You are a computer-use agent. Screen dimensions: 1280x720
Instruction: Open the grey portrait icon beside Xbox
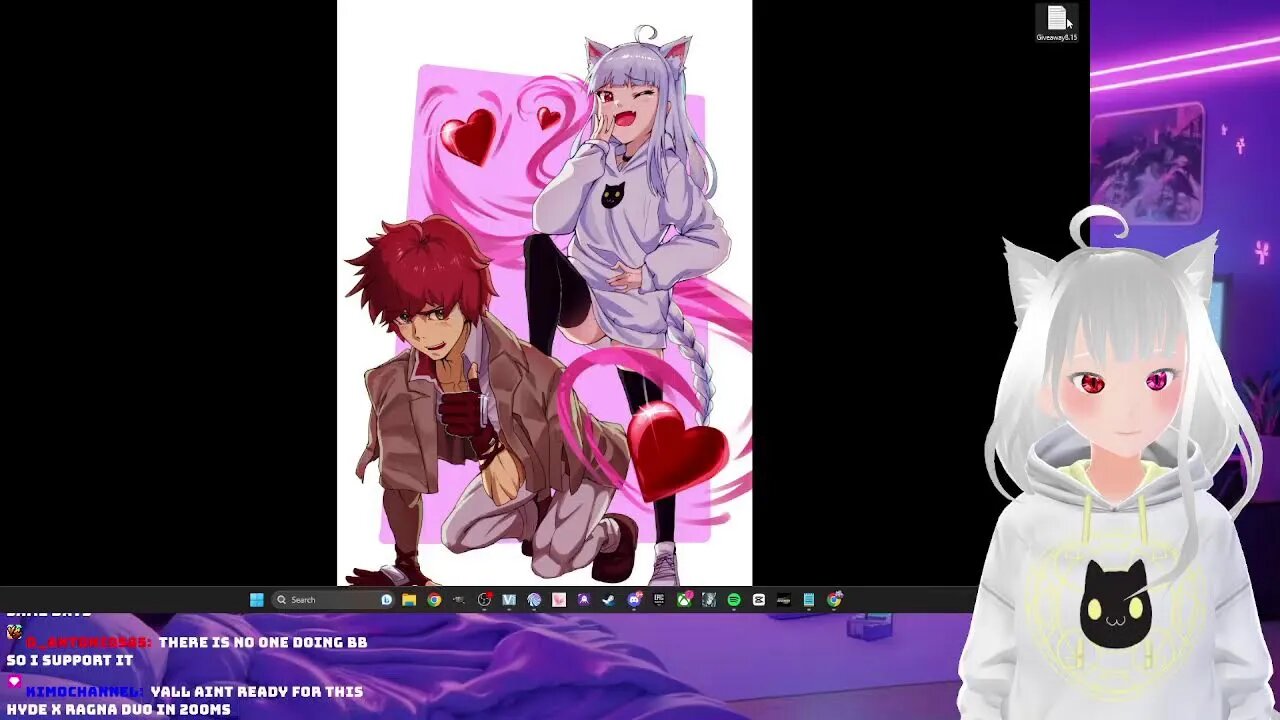point(709,600)
